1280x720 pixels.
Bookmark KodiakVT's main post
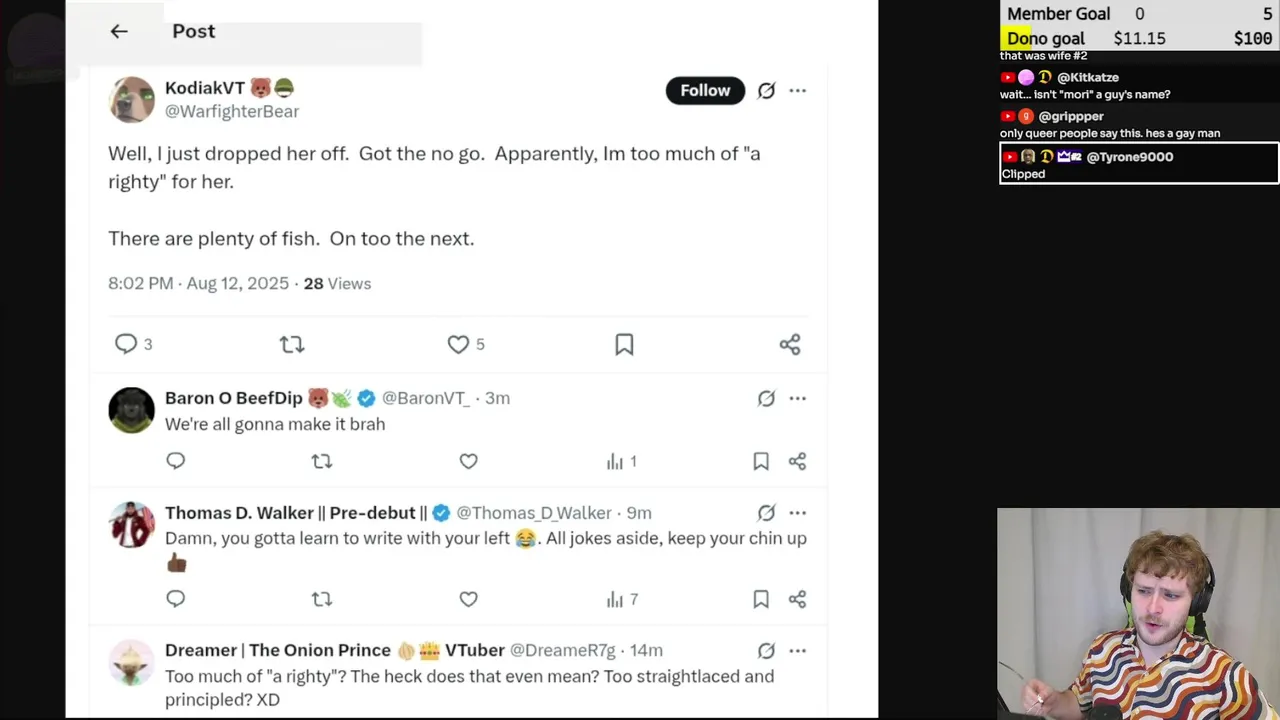pyautogui.click(x=624, y=344)
